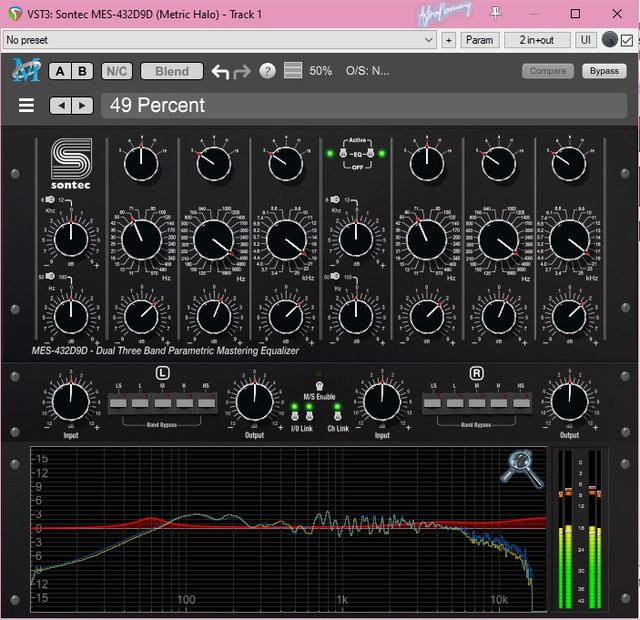Redo the change with the greyed arrow icon
This screenshot has height=620, width=640.
[242, 72]
